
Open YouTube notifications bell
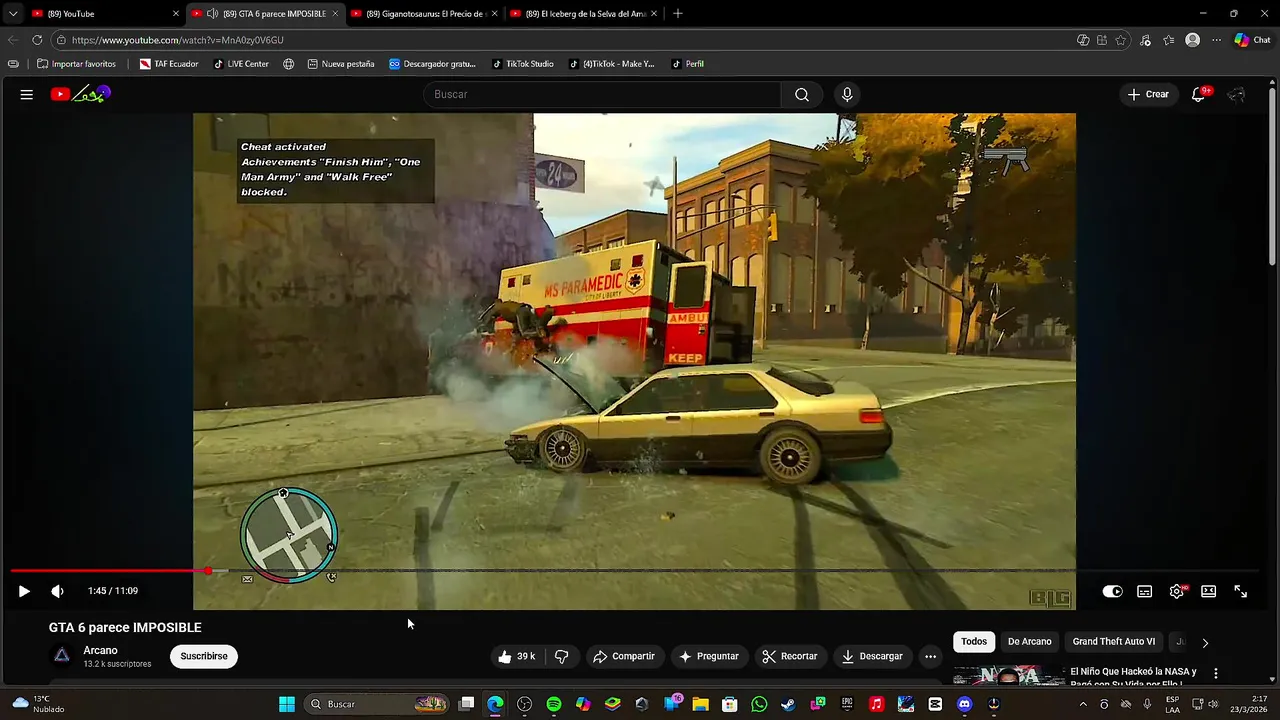[1199, 94]
